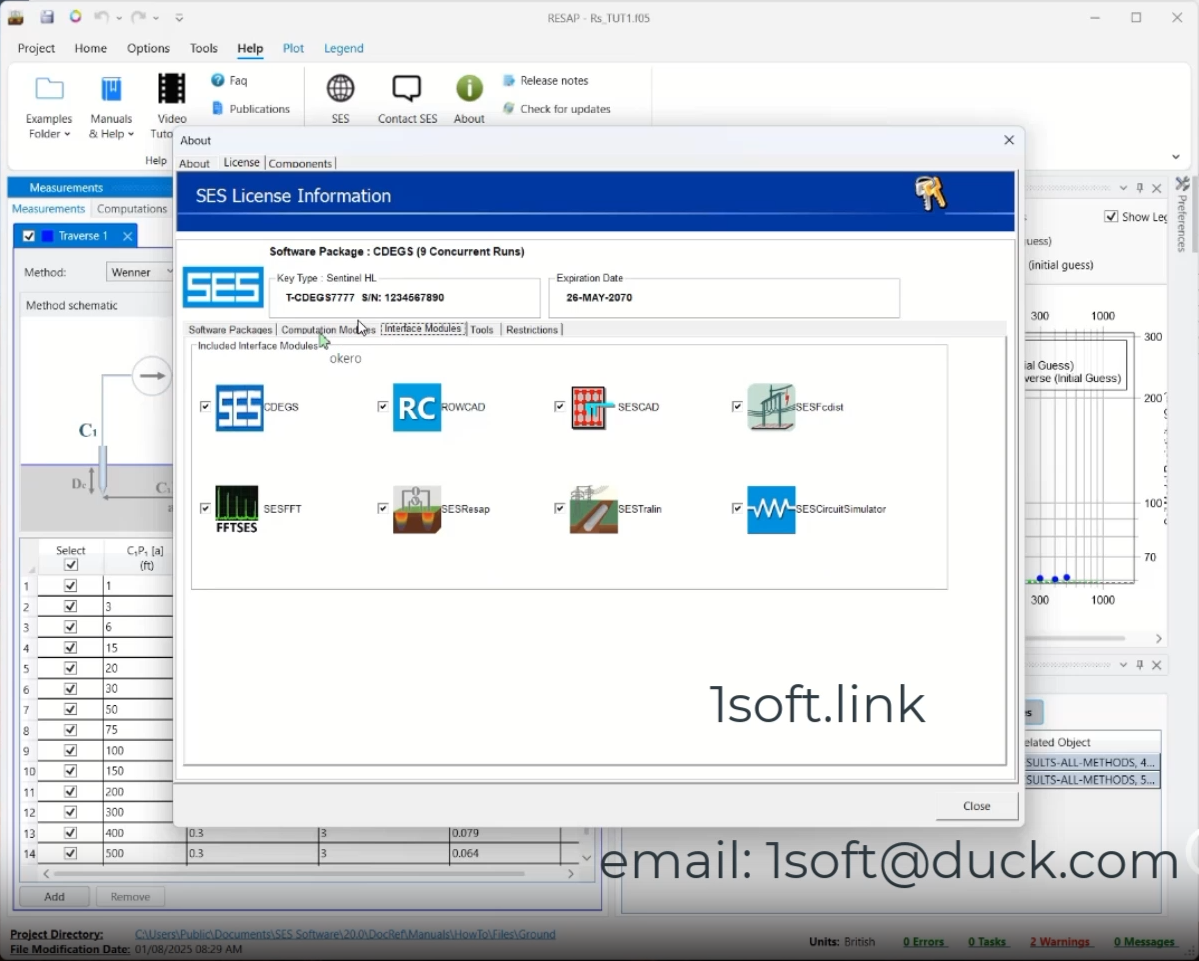This screenshot has width=1199, height=961.
Task: Open the redo history dropdown arrow
Action: tap(156, 18)
